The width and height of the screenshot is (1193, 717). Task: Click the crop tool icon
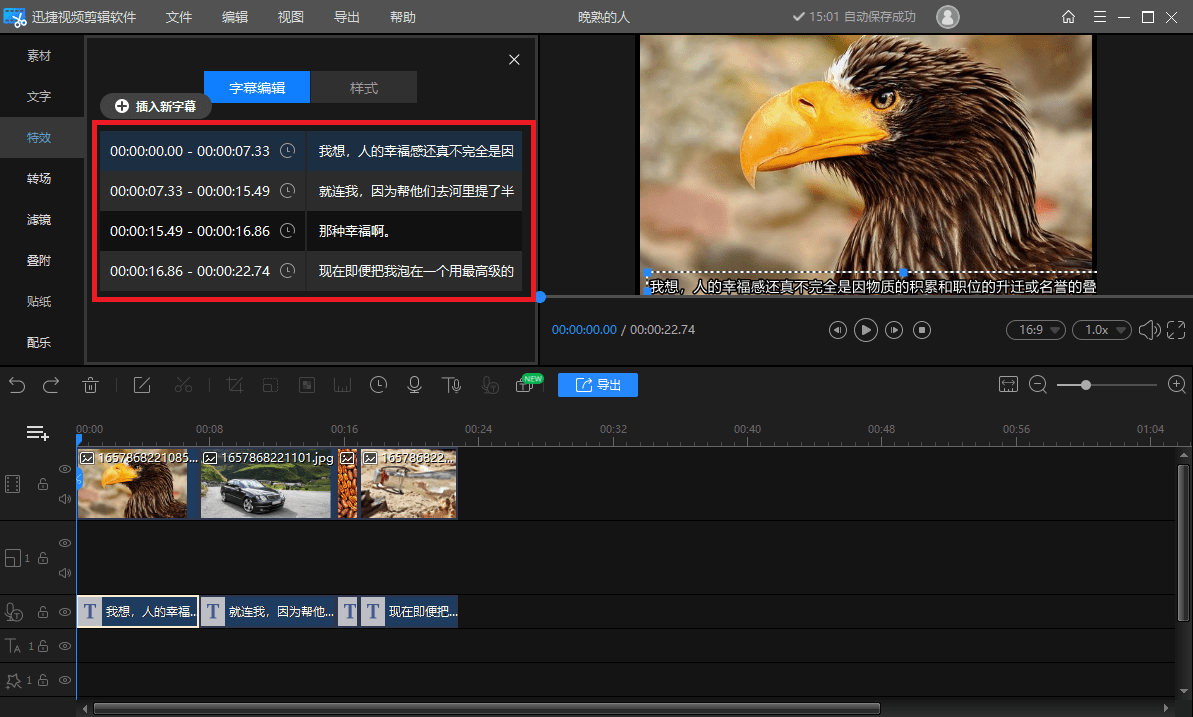pyautogui.click(x=234, y=385)
